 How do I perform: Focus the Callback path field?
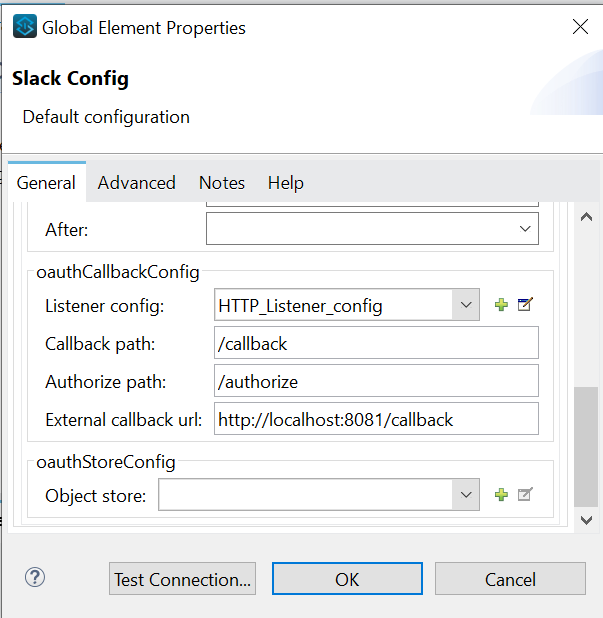[376, 343]
